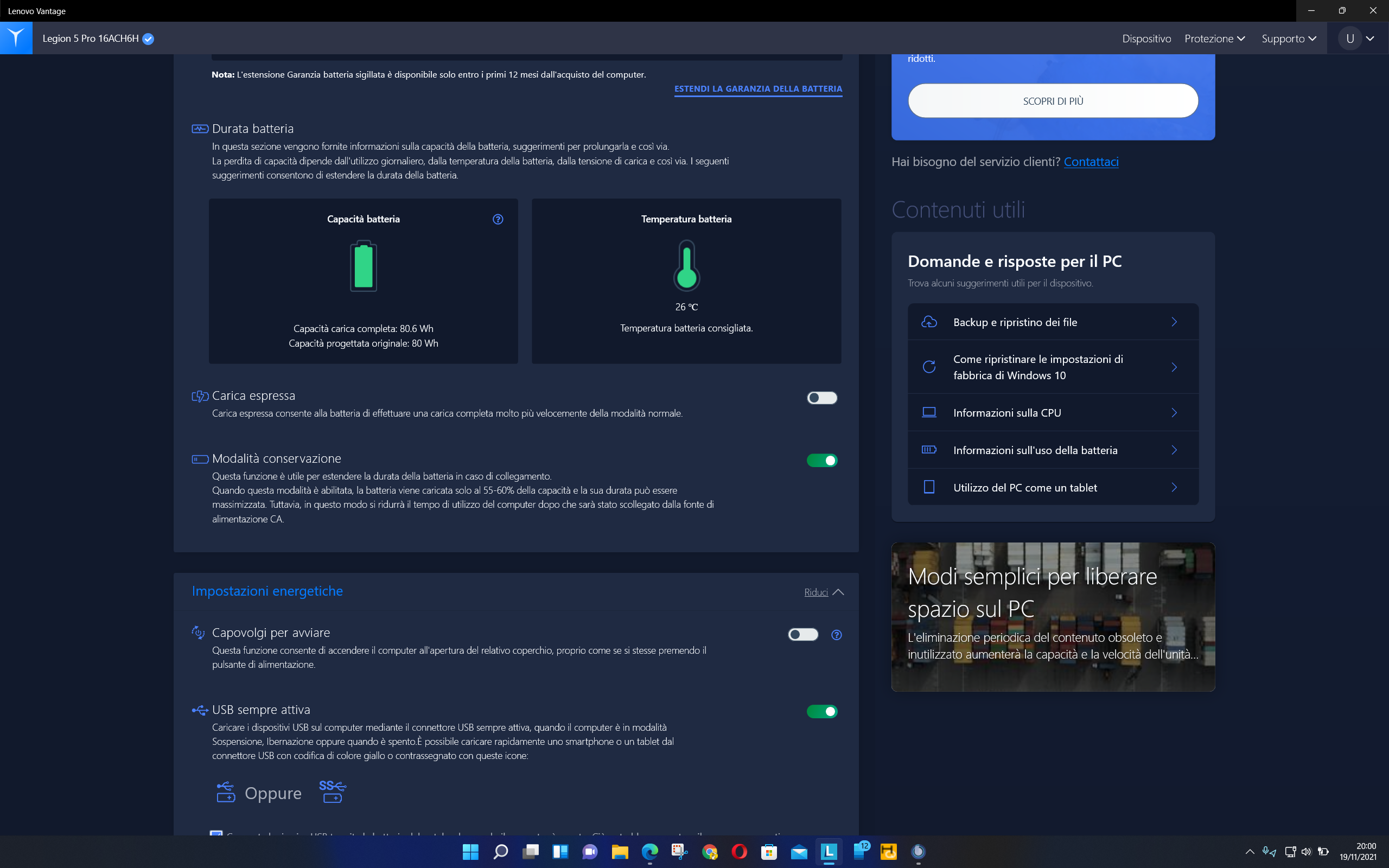This screenshot has width=1389, height=868.
Task: Click the volume icon in system tray
Action: 1307,851
